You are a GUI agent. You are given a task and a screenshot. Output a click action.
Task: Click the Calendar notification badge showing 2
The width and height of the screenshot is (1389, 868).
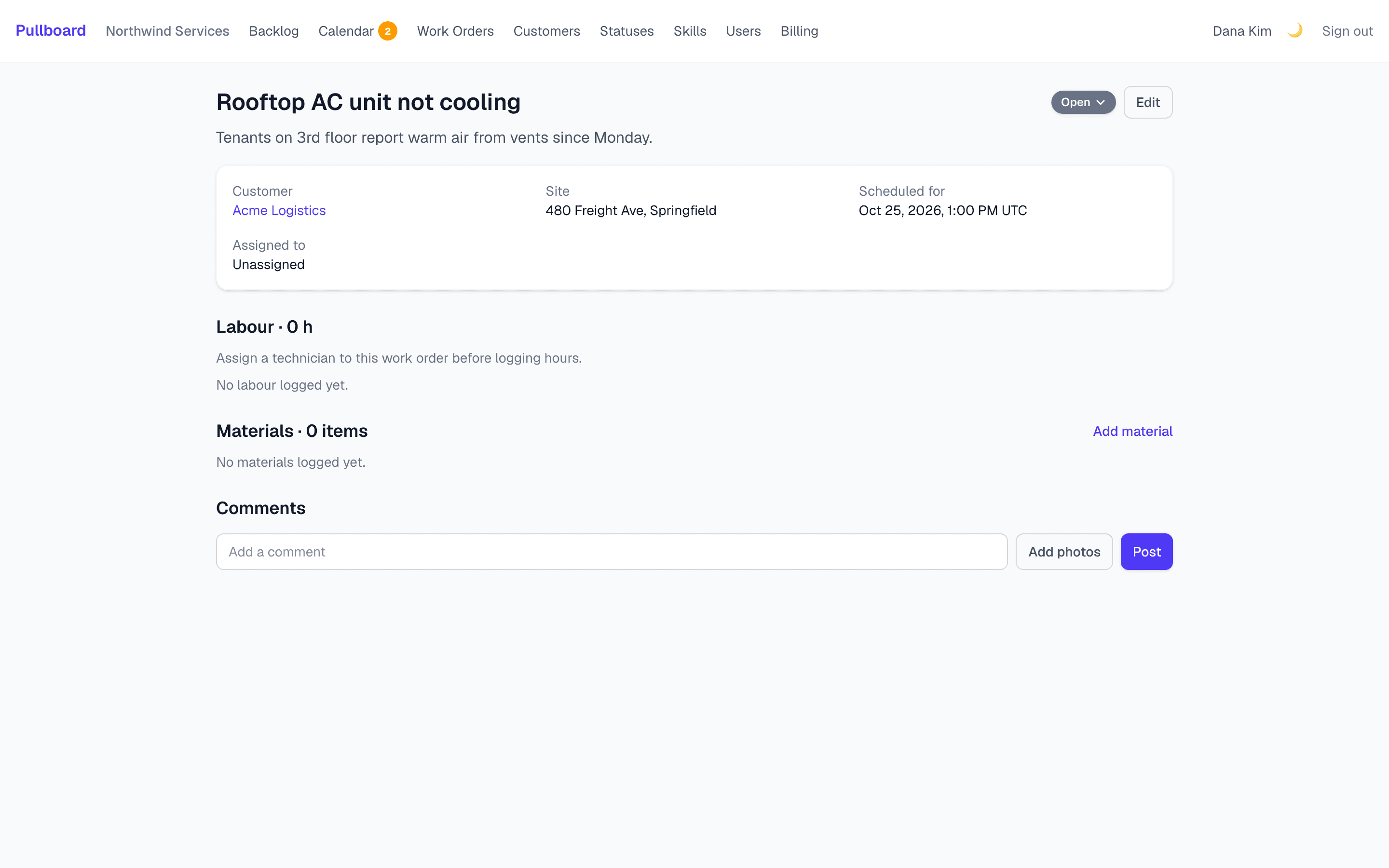coord(387,31)
